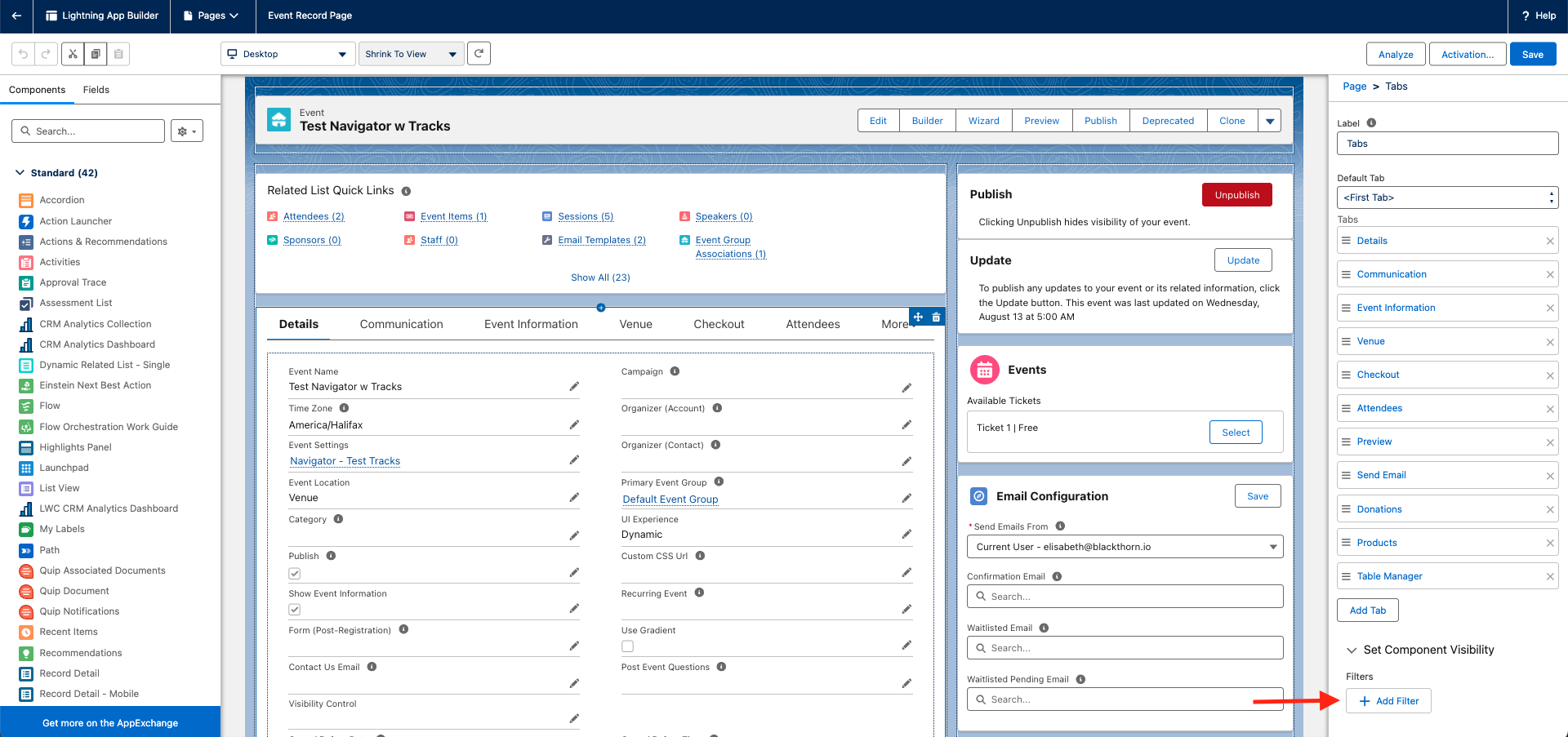The width and height of the screenshot is (1568, 737).
Task: Open the Desktop form factor dropdown
Action: click(x=287, y=54)
